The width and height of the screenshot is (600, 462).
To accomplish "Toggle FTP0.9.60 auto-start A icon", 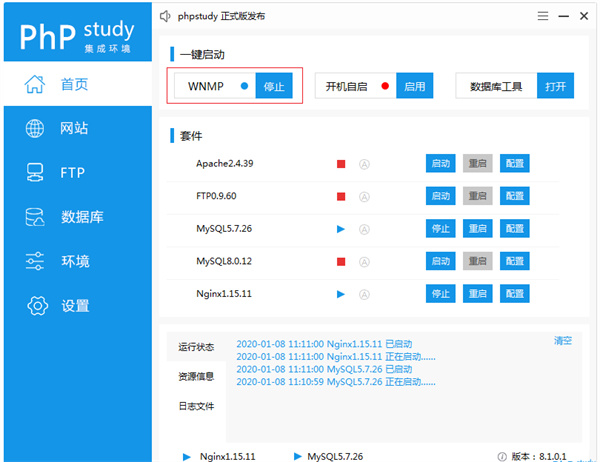I will pos(364,197).
